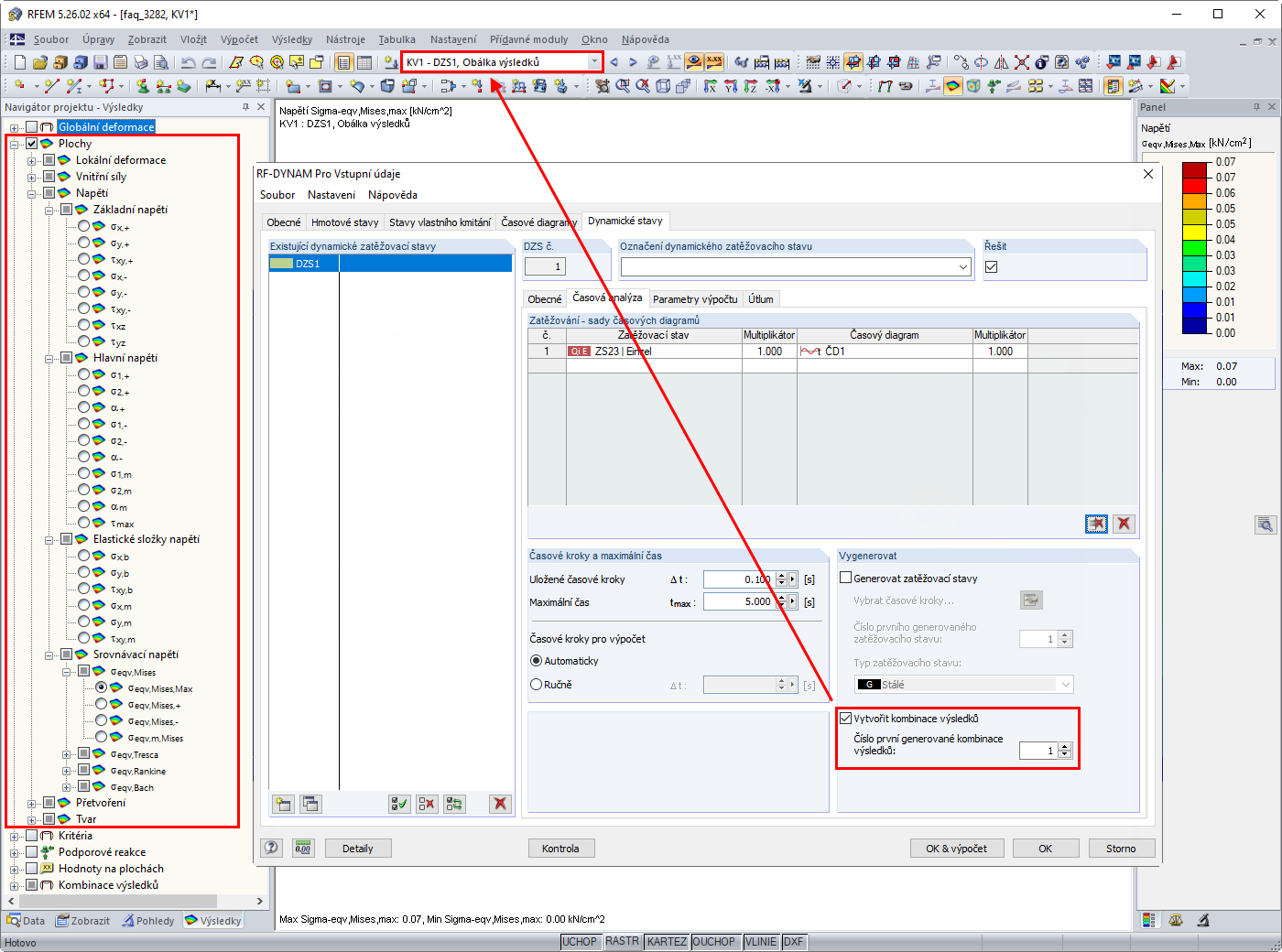This screenshot has height=952, width=1282.
Task: Click the OK button in dialog
Action: [1046, 849]
